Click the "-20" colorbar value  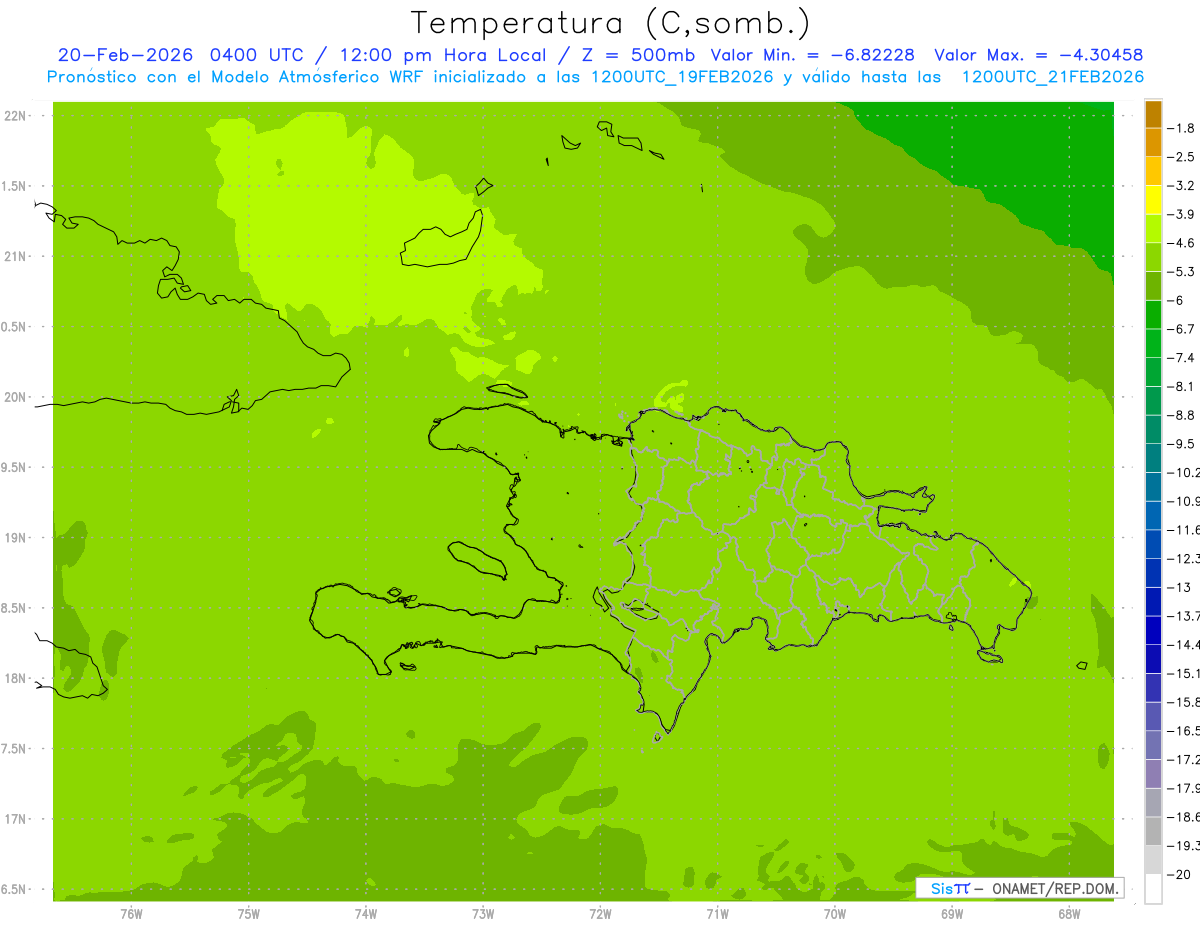pos(1179,875)
